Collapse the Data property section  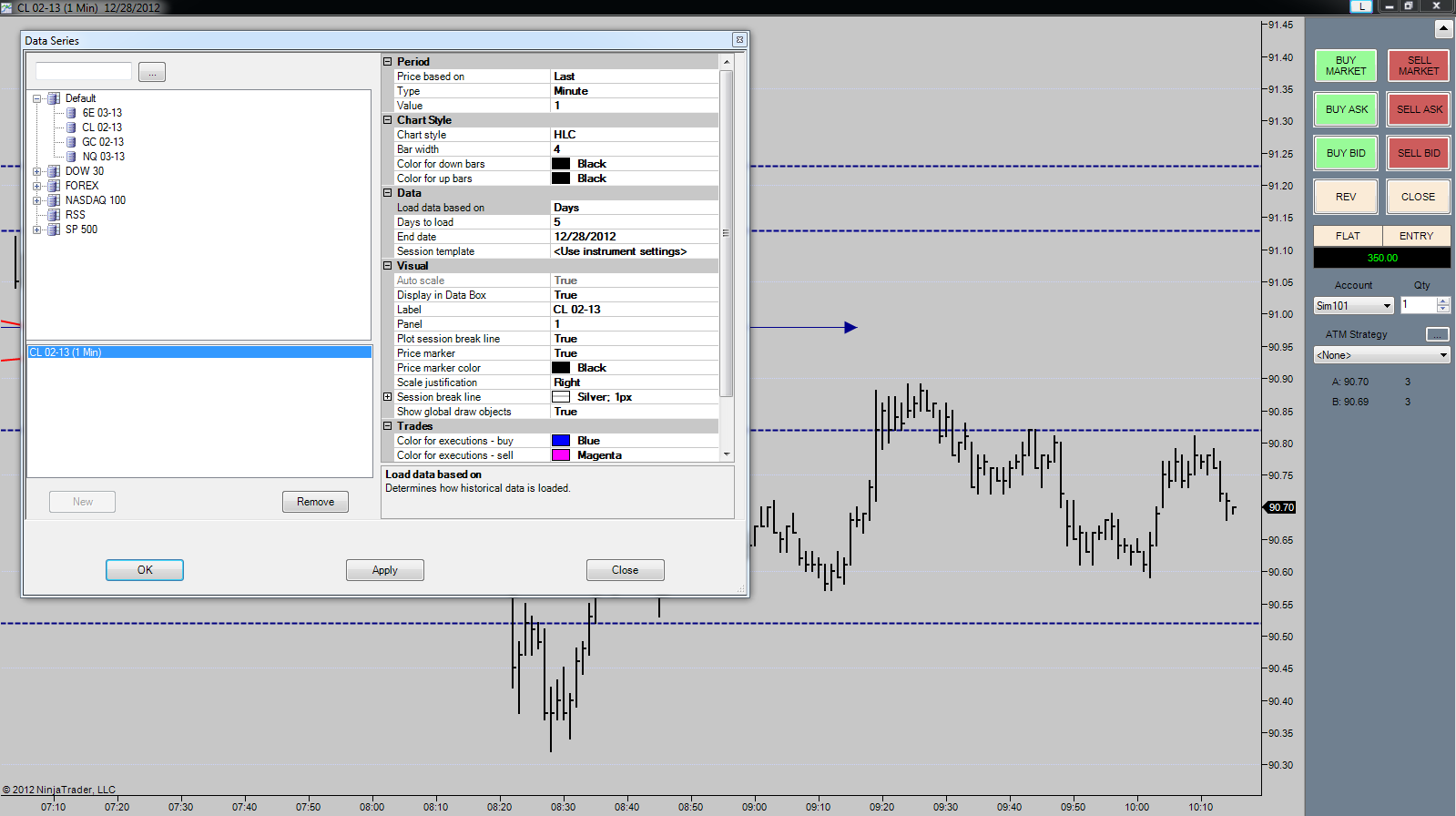[x=388, y=193]
